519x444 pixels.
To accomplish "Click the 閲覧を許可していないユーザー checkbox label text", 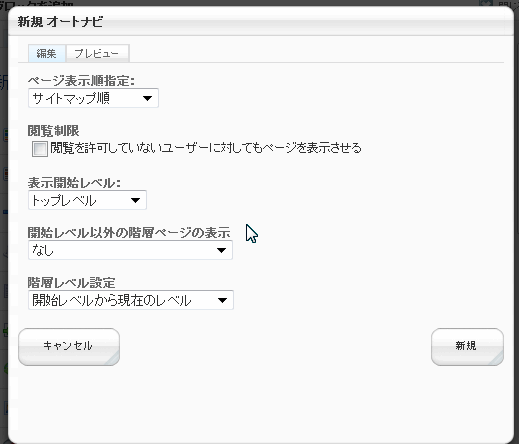I will pyautogui.click(x=206, y=148).
